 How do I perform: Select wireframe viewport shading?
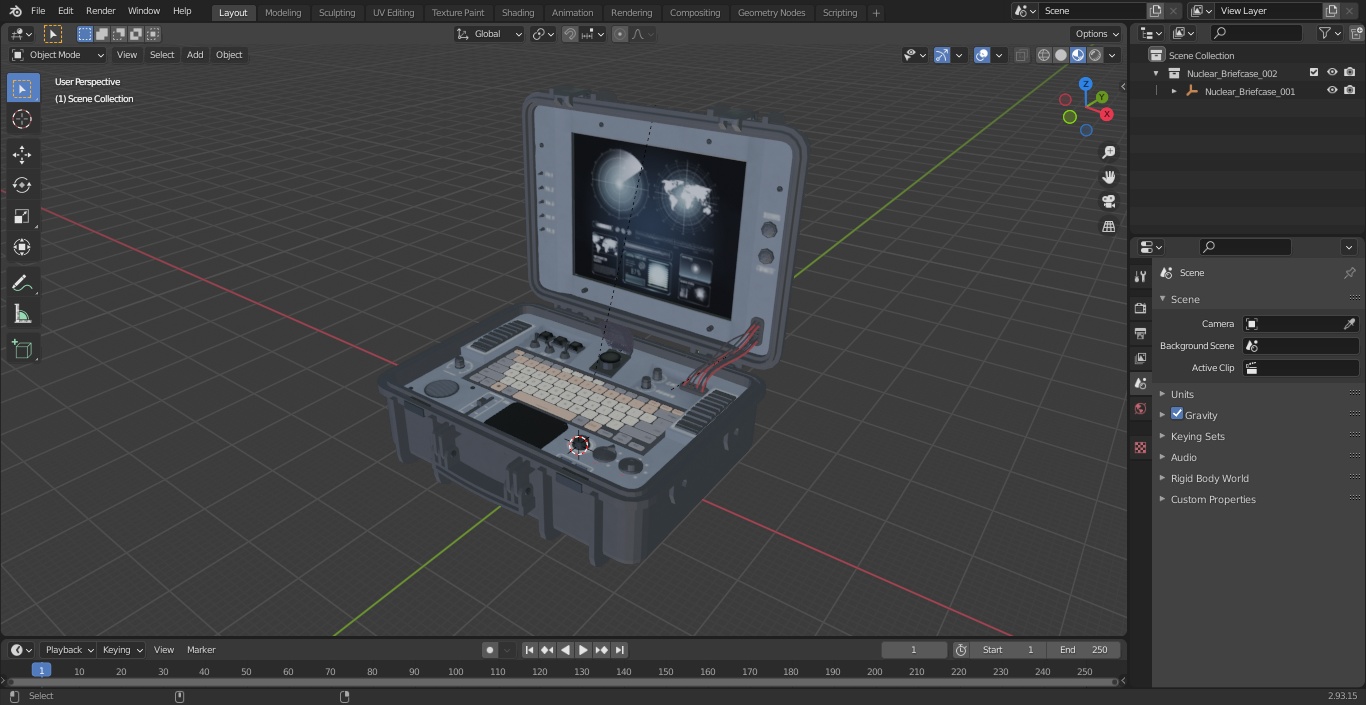tap(1044, 55)
